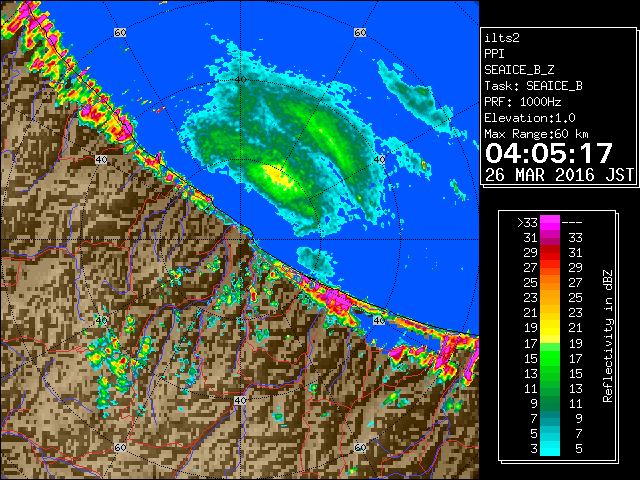Click the "40" range label on the southern ring
The height and width of the screenshot is (480, 640).
click(240, 400)
